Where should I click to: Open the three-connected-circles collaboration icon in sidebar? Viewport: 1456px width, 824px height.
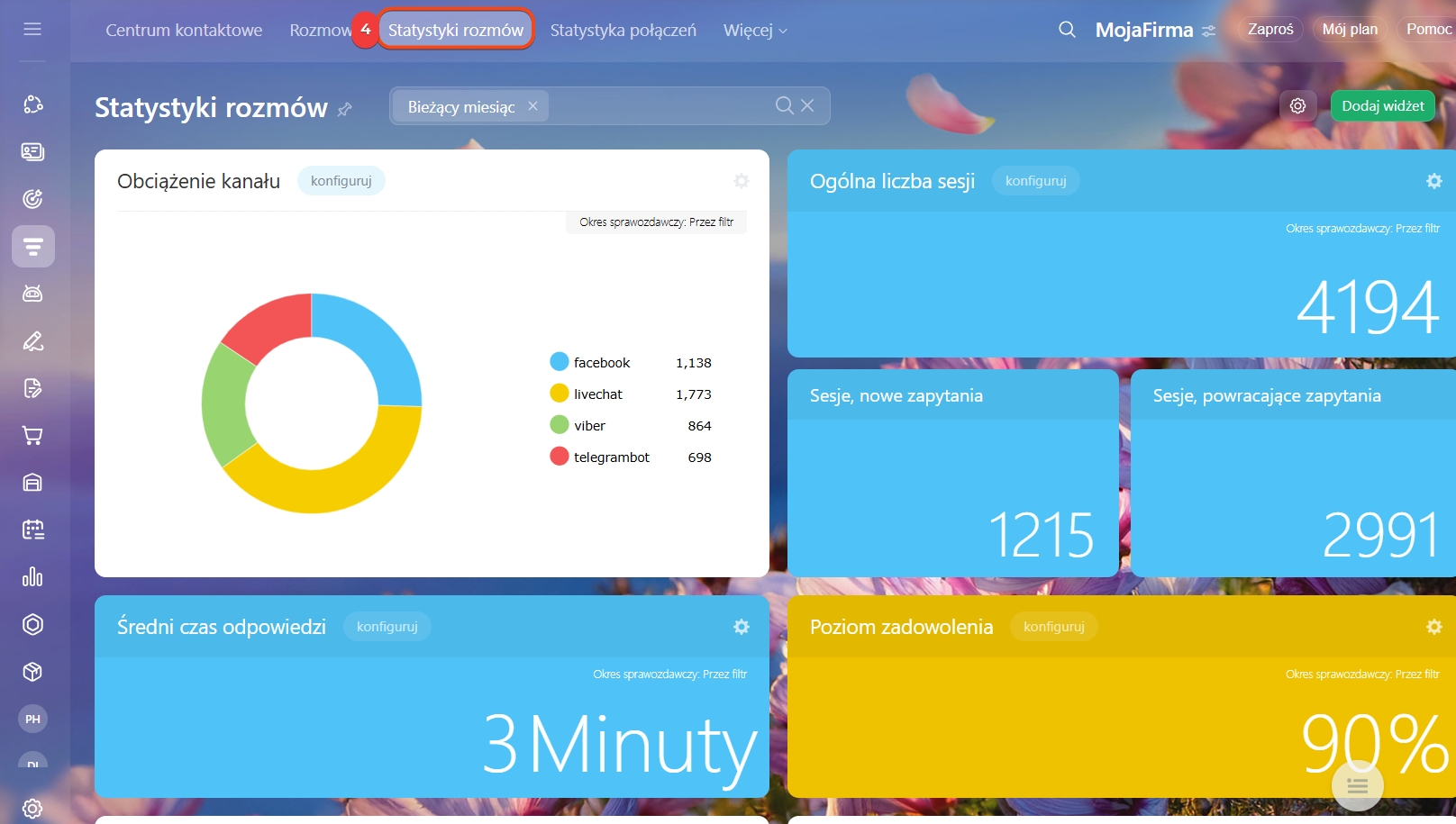coord(32,104)
